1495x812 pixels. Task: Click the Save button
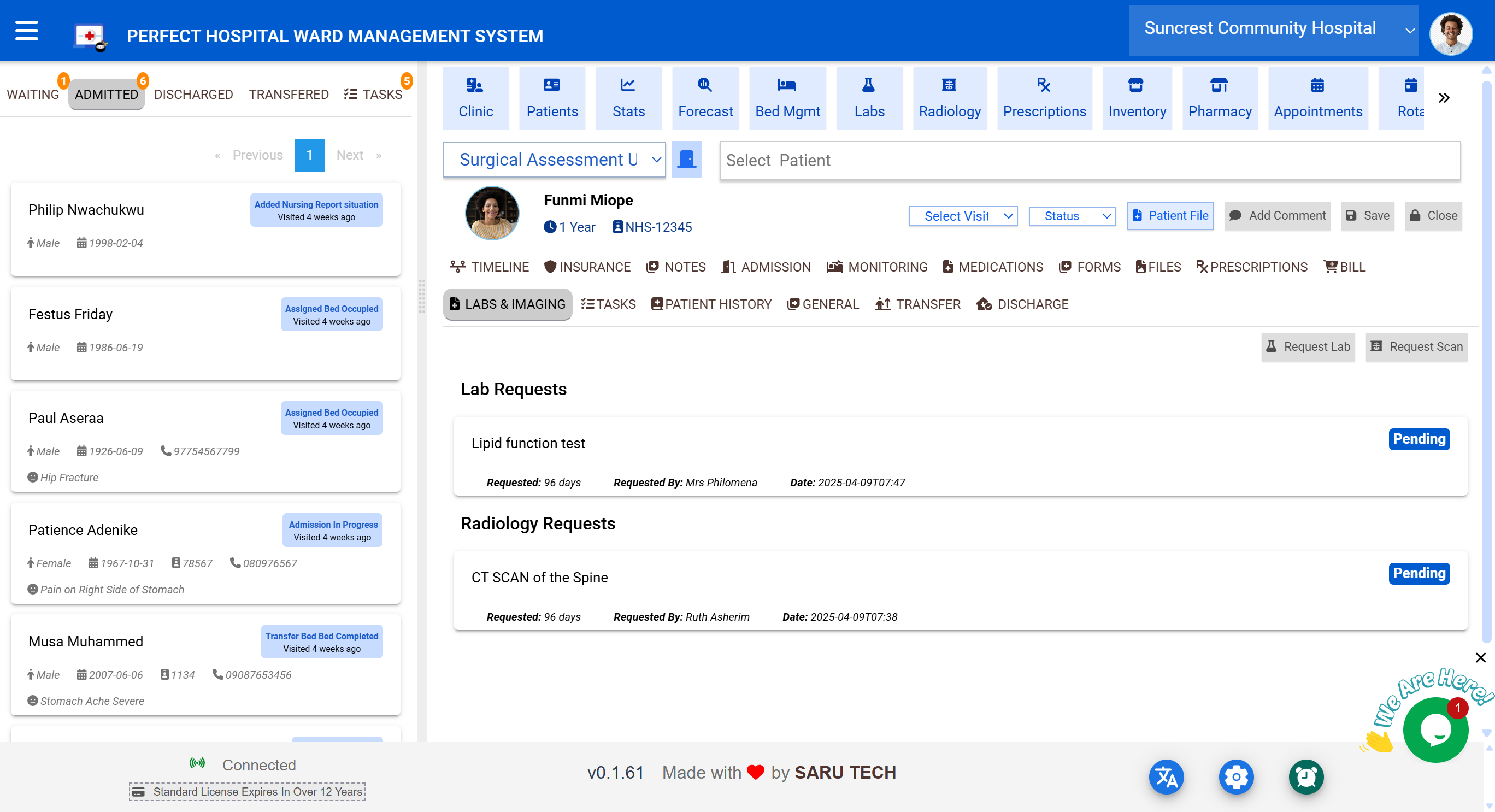coord(1367,216)
